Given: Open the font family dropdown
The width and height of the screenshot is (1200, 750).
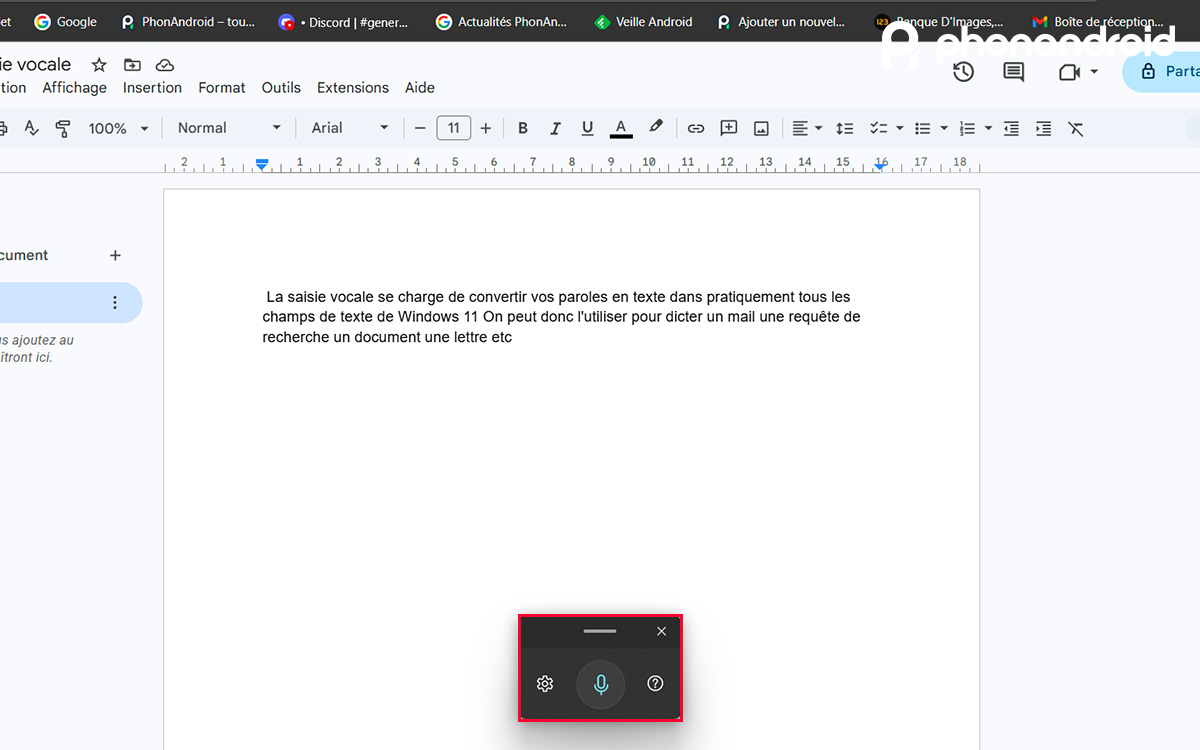Looking at the screenshot, I should pyautogui.click(x=348, y=128).
